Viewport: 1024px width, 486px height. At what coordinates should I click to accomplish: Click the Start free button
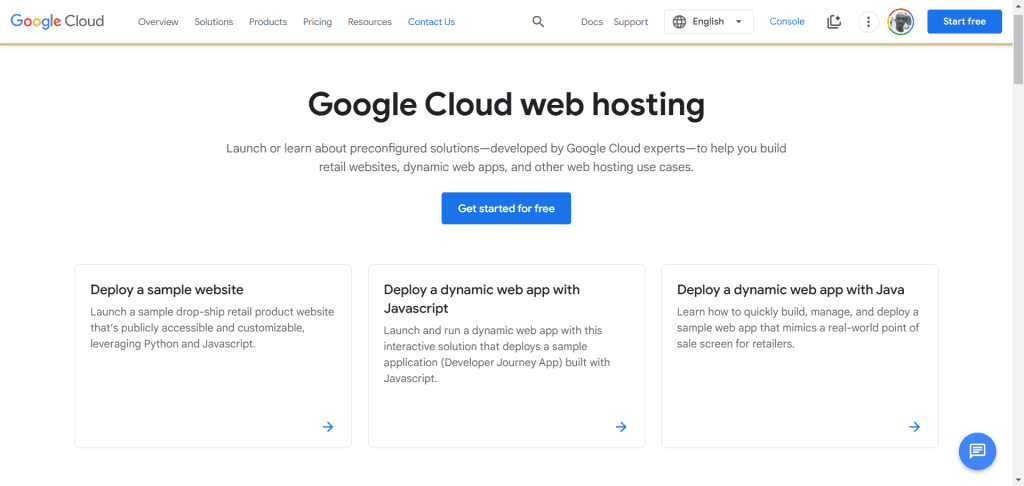[964, 22]
